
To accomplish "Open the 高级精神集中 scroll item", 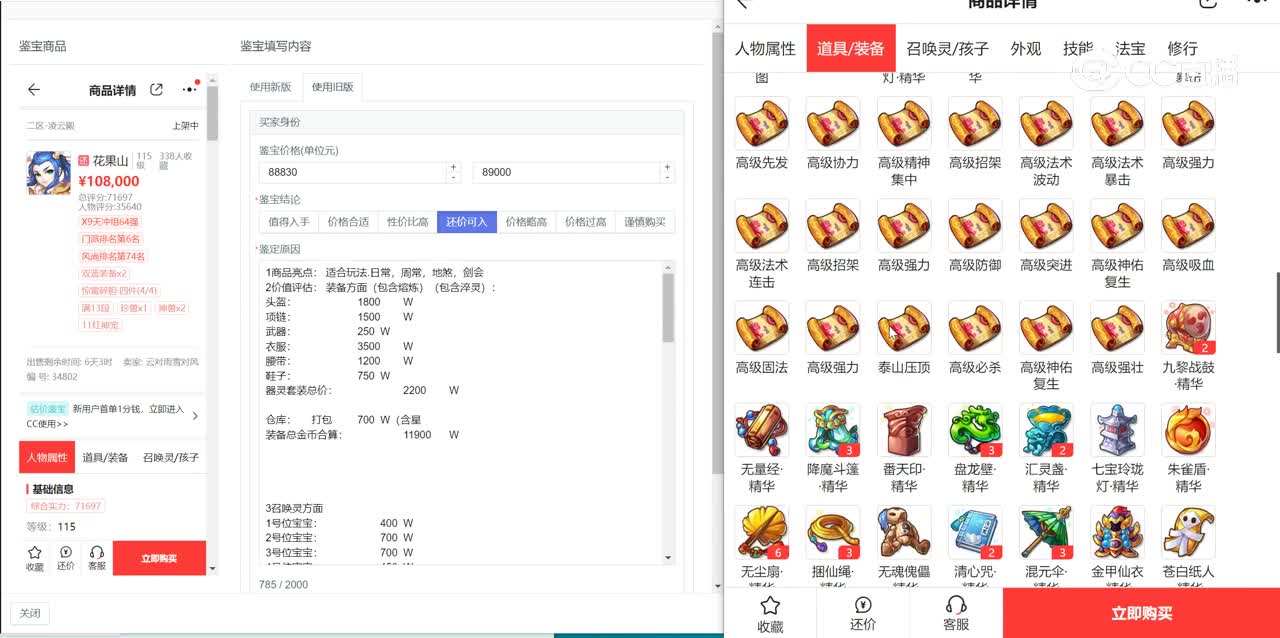I will pyautogui.click(x=904, y=123).
